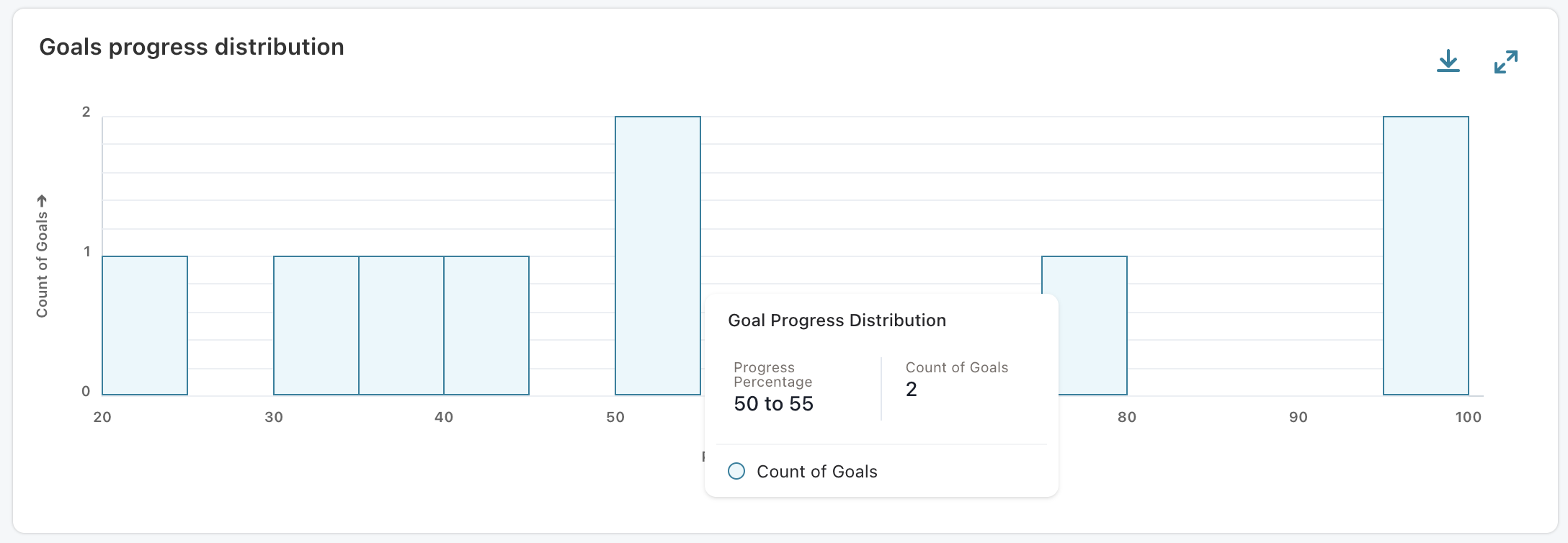This screenshot has height=543, width=1568.
Task: Click the bar spanning 35 to 40 percent
Action: (x=401, y=326)
